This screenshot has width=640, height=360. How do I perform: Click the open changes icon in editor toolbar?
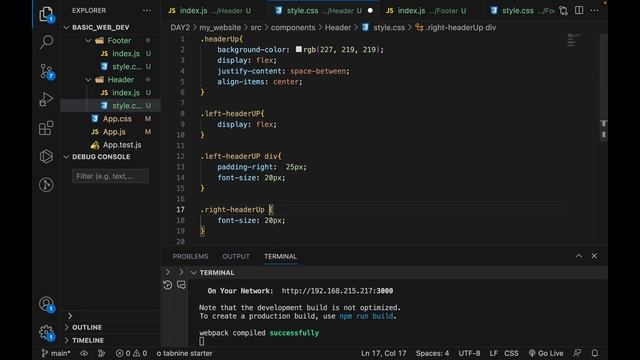click(x=563, y=11)
